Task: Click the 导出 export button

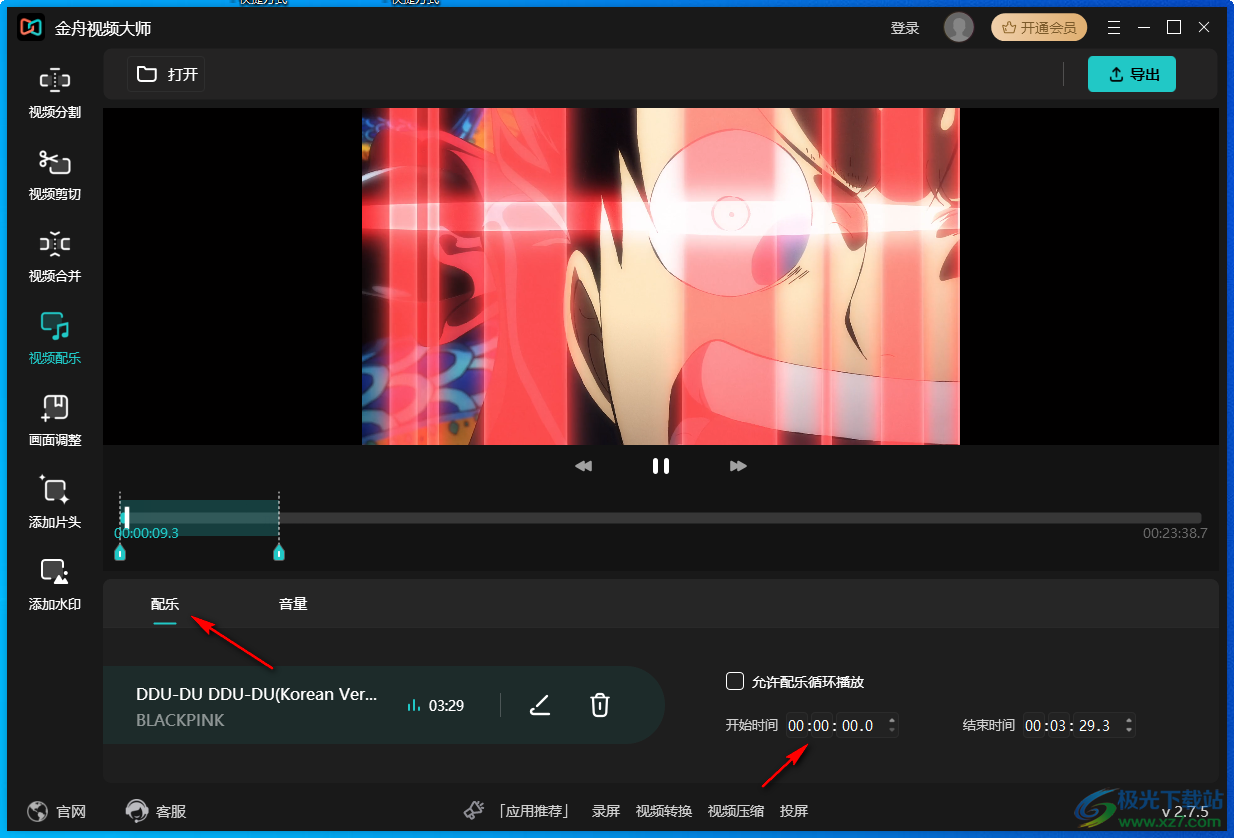Action: pos(1132,74)
